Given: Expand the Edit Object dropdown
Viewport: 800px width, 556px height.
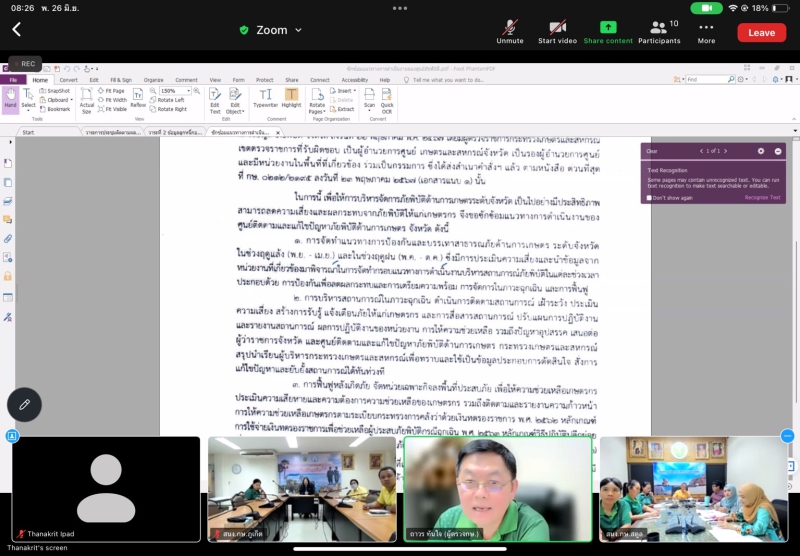Looking at the screenshot, I should (x=236, y=105).
